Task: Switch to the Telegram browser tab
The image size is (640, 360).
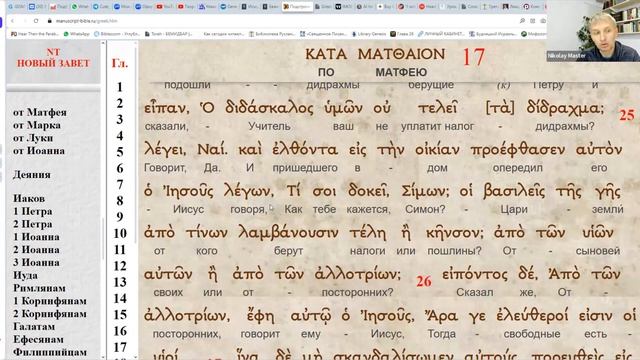Action: coord(102,7)
